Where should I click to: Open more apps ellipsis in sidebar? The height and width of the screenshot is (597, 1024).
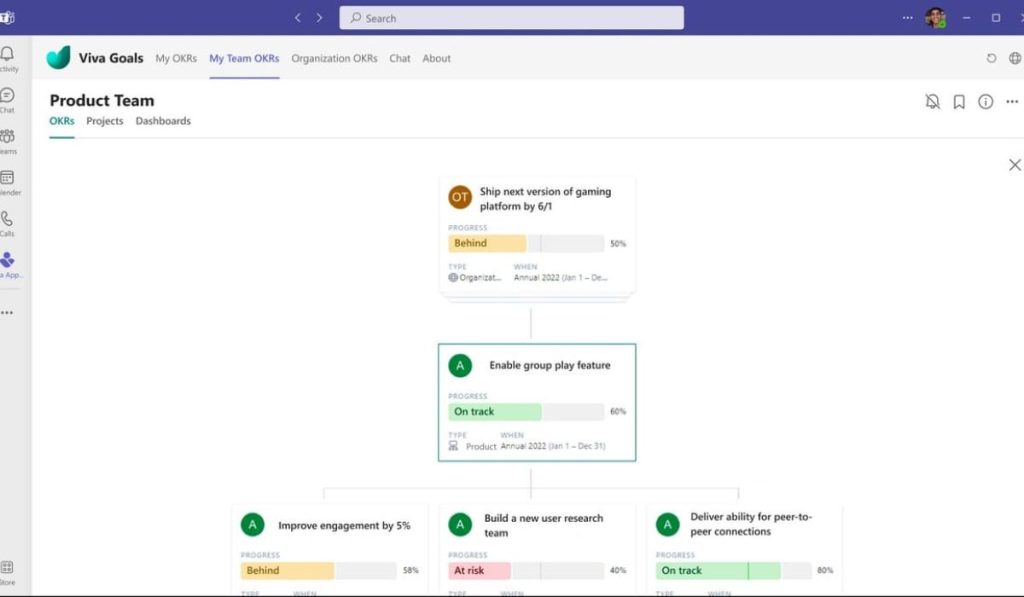tap(7, 313)
